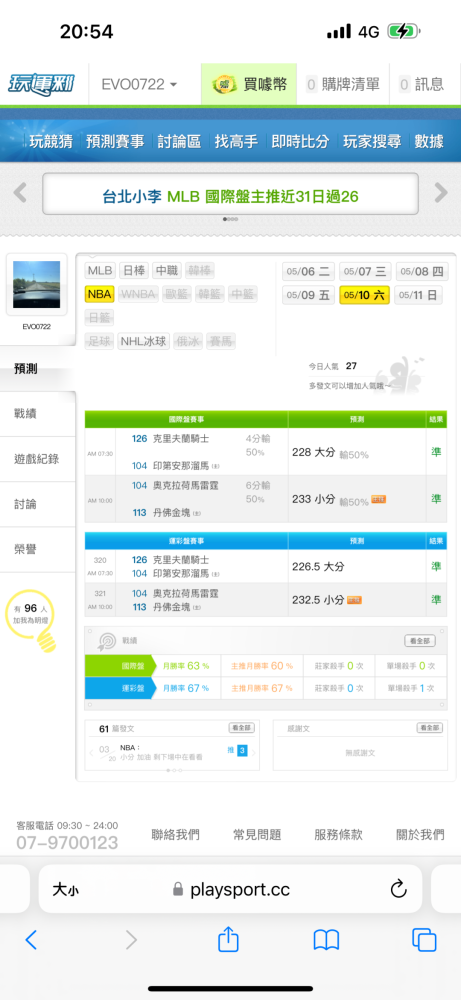Open 服務條款 footer link
Screen dimensions: 461x1000
339,834
